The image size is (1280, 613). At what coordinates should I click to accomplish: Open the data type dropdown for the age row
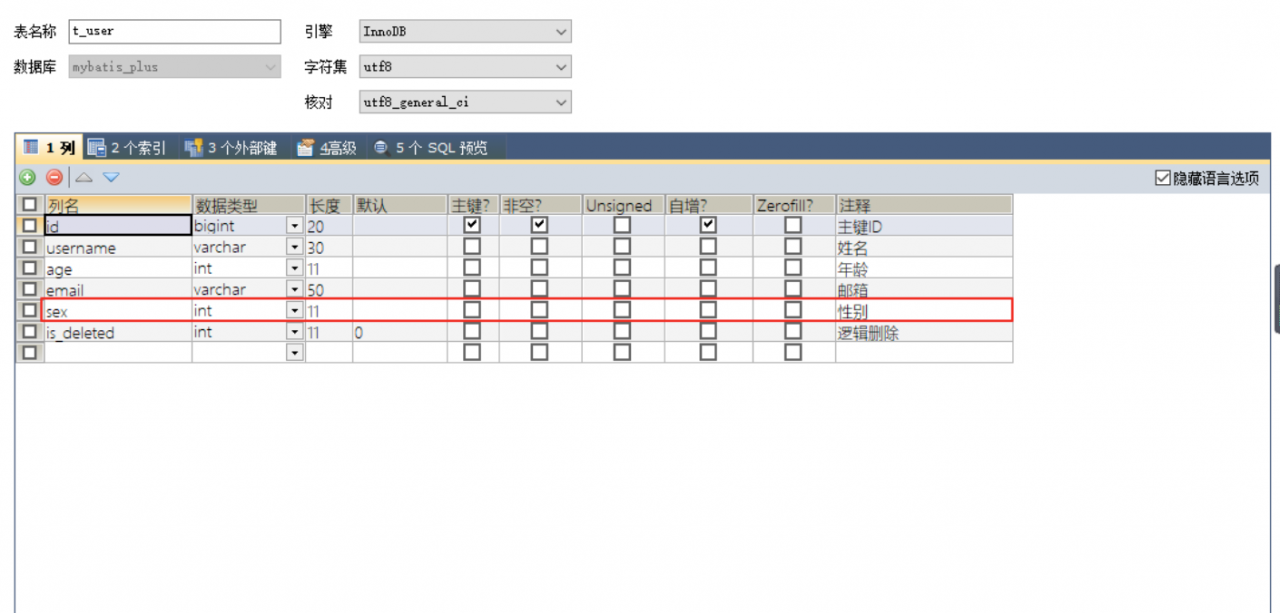point(295,268)
